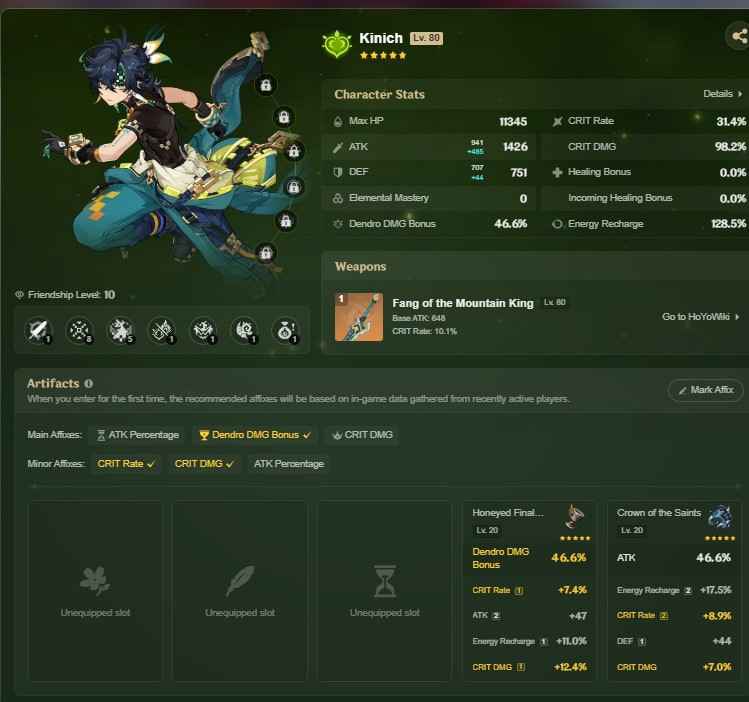
Task: Click the Incoming Healing Bonus stat row
Action: [x=645, y=198]
